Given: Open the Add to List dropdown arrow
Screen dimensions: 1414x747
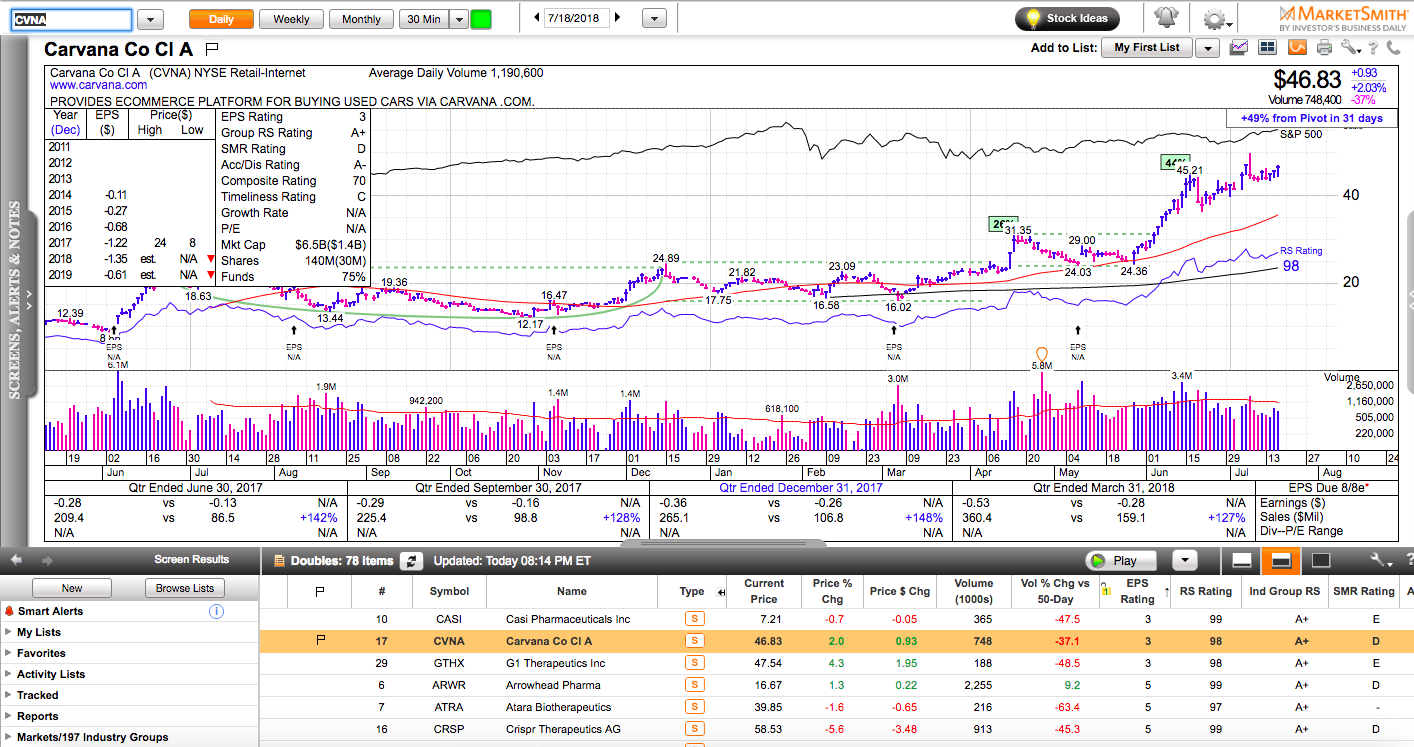Looking at the screenshot, I should pos(1207,48).
